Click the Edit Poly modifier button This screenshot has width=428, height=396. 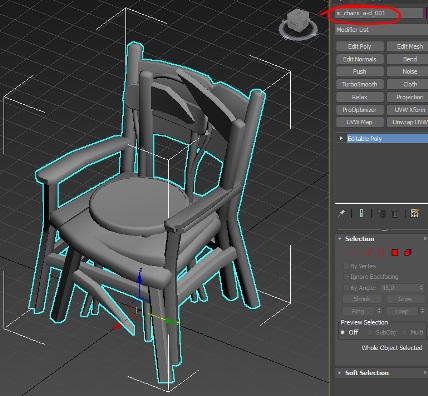tap(360, 46)
